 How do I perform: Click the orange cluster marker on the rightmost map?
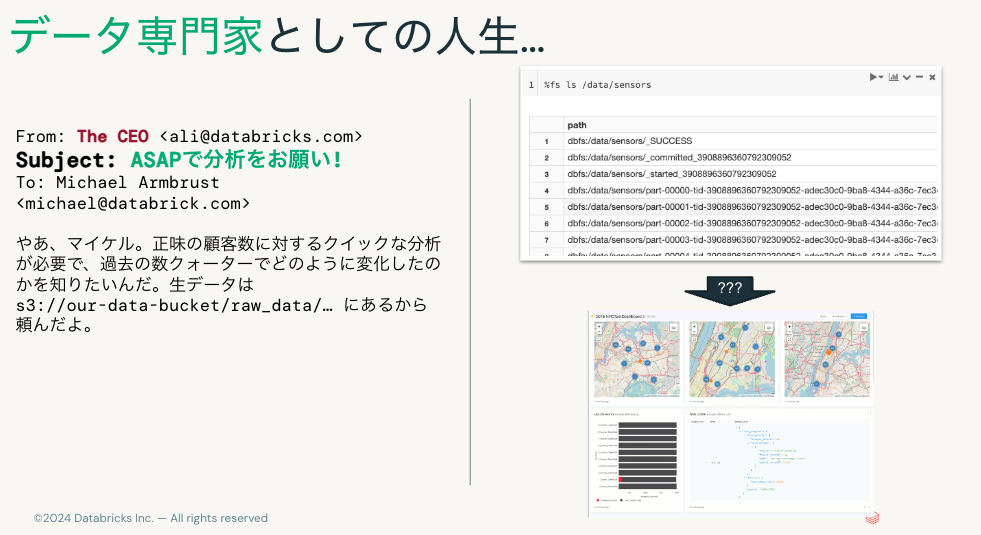(828, 352)
